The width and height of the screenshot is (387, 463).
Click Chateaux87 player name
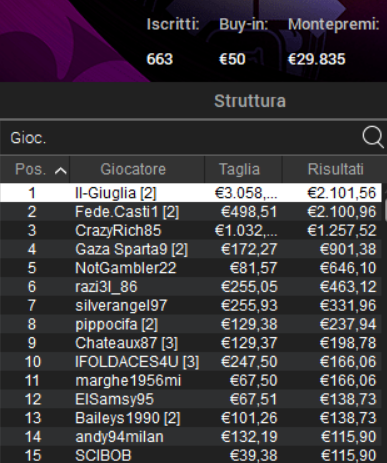pyautogui.click(x=116, y=343)
